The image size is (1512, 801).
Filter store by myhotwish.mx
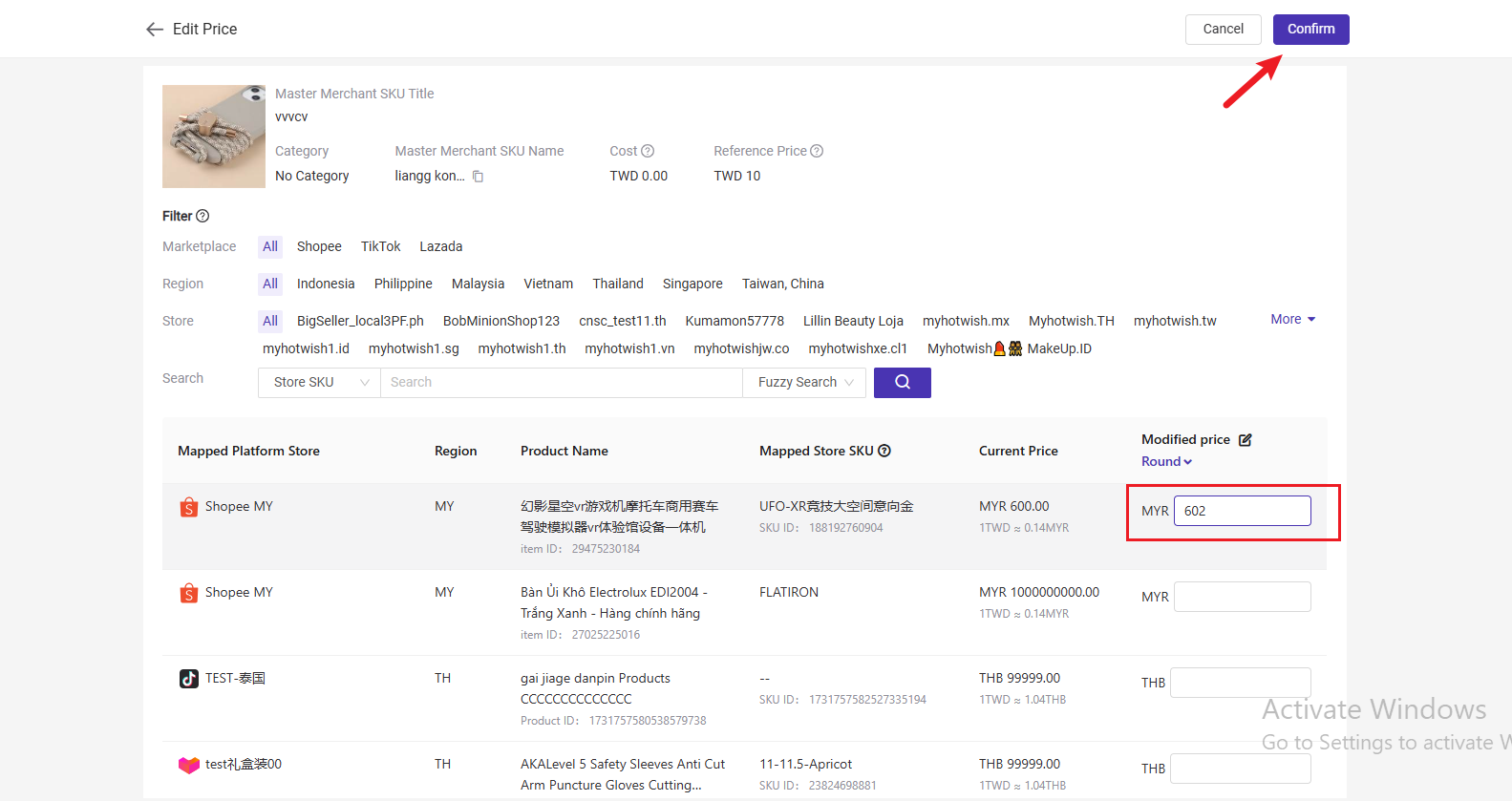(966, 321)
